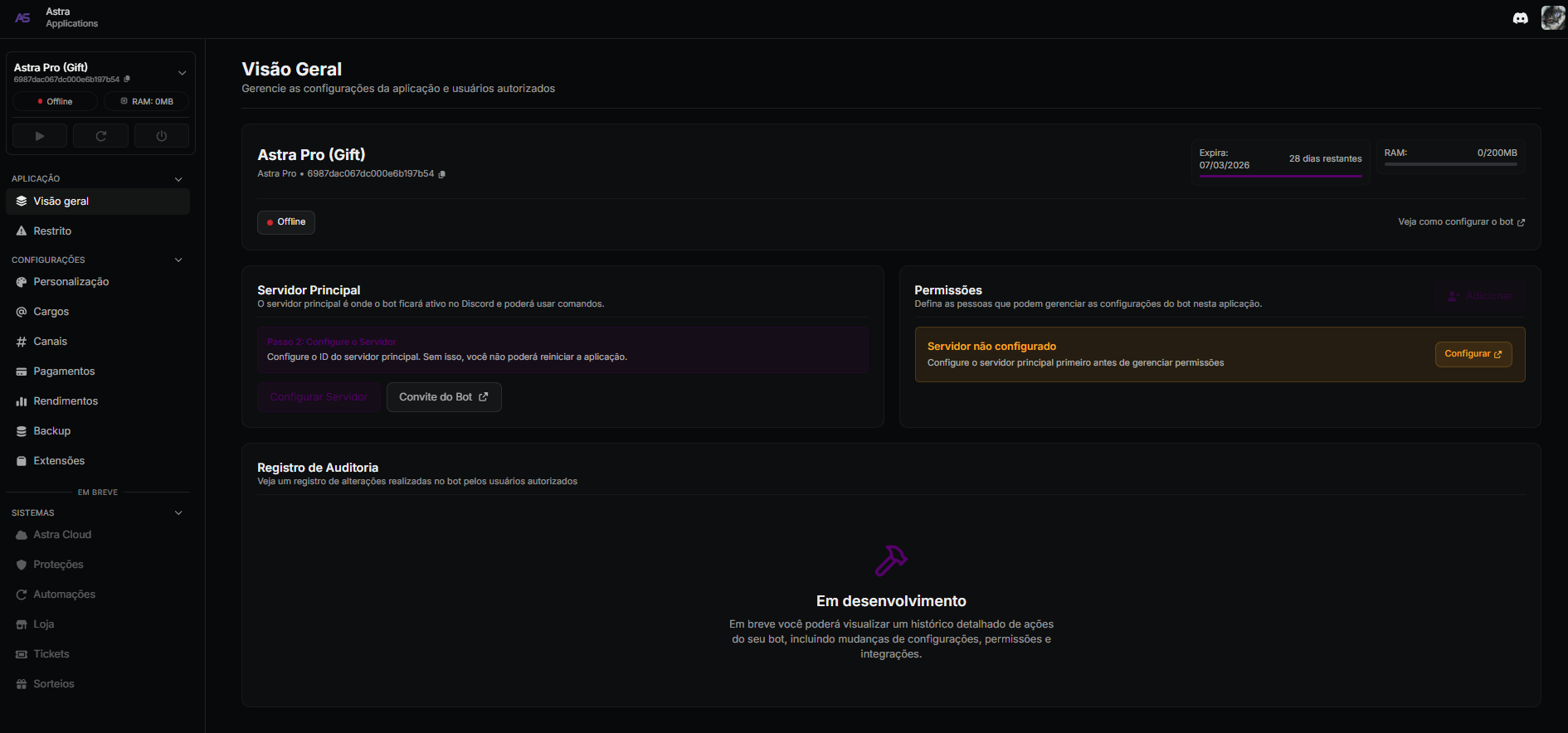Click the Convite do Bot button
The width and height of the screenshot is (1568, 733).
tap(444, 397)
